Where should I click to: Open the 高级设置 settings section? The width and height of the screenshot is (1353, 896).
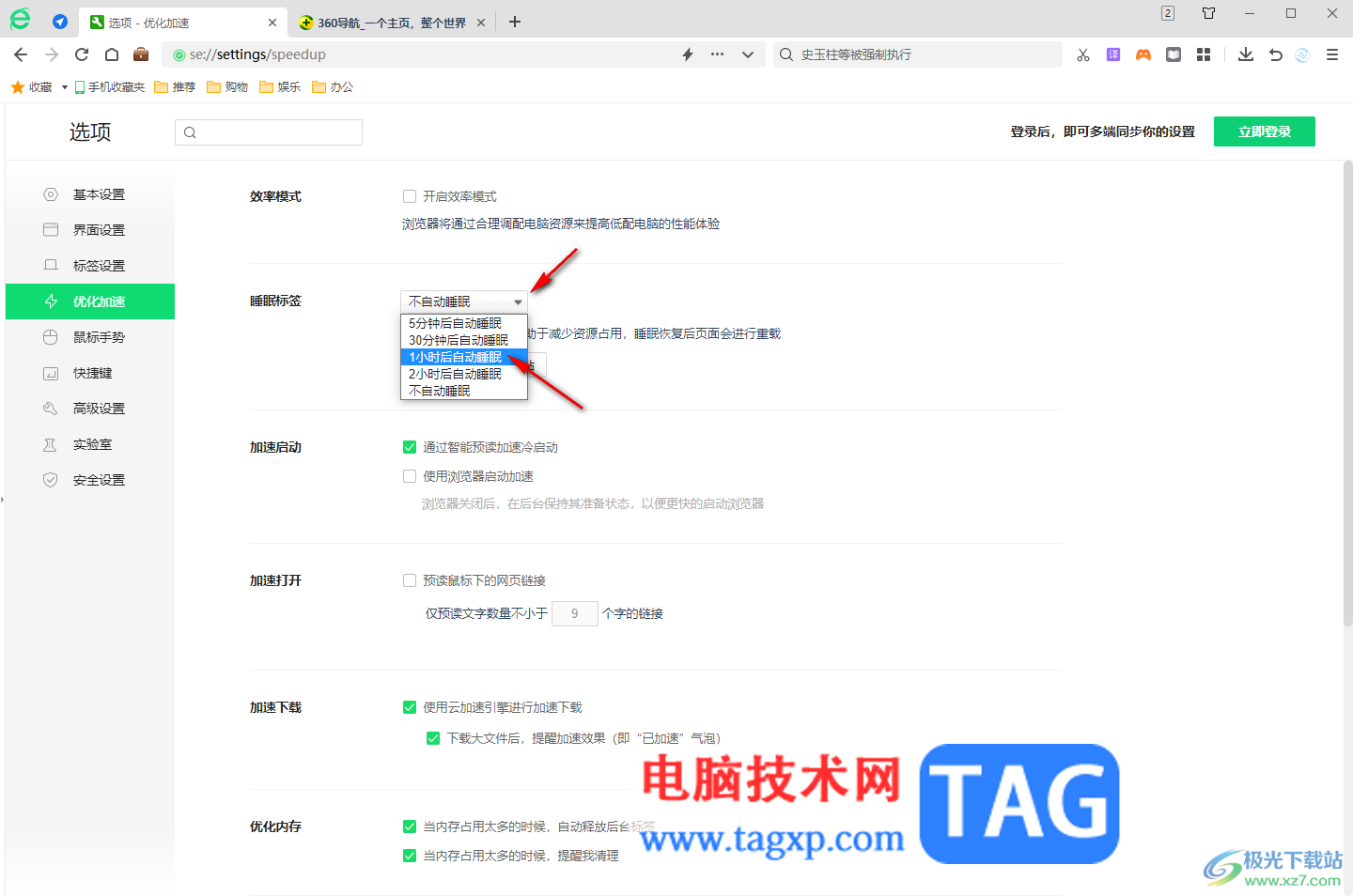(x=100, y=408)
